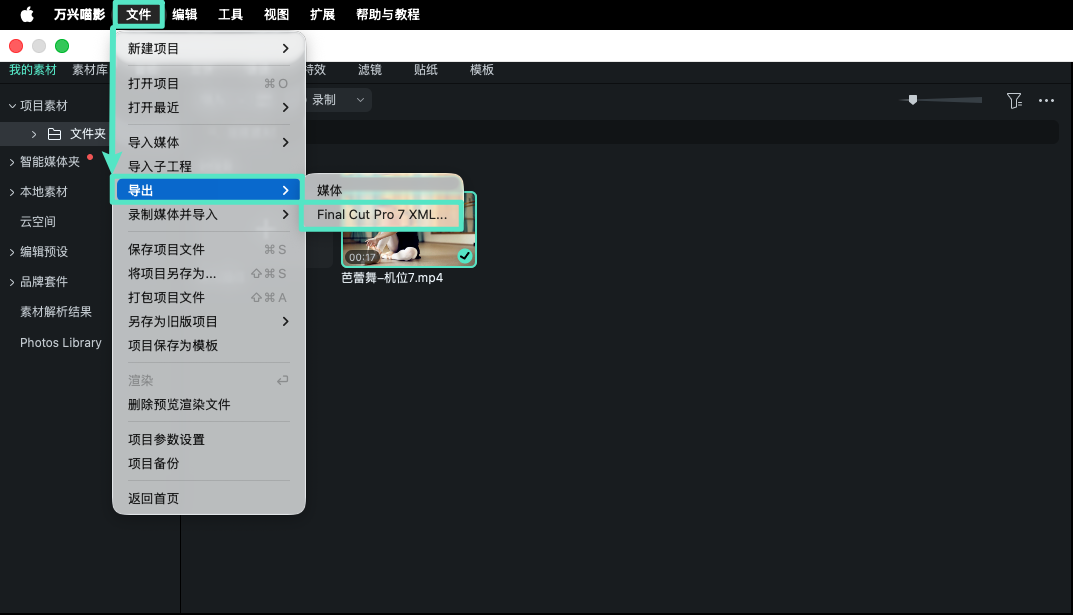
Task: Switch to the 滤镜 tab
Action: [x=370, y=70]
